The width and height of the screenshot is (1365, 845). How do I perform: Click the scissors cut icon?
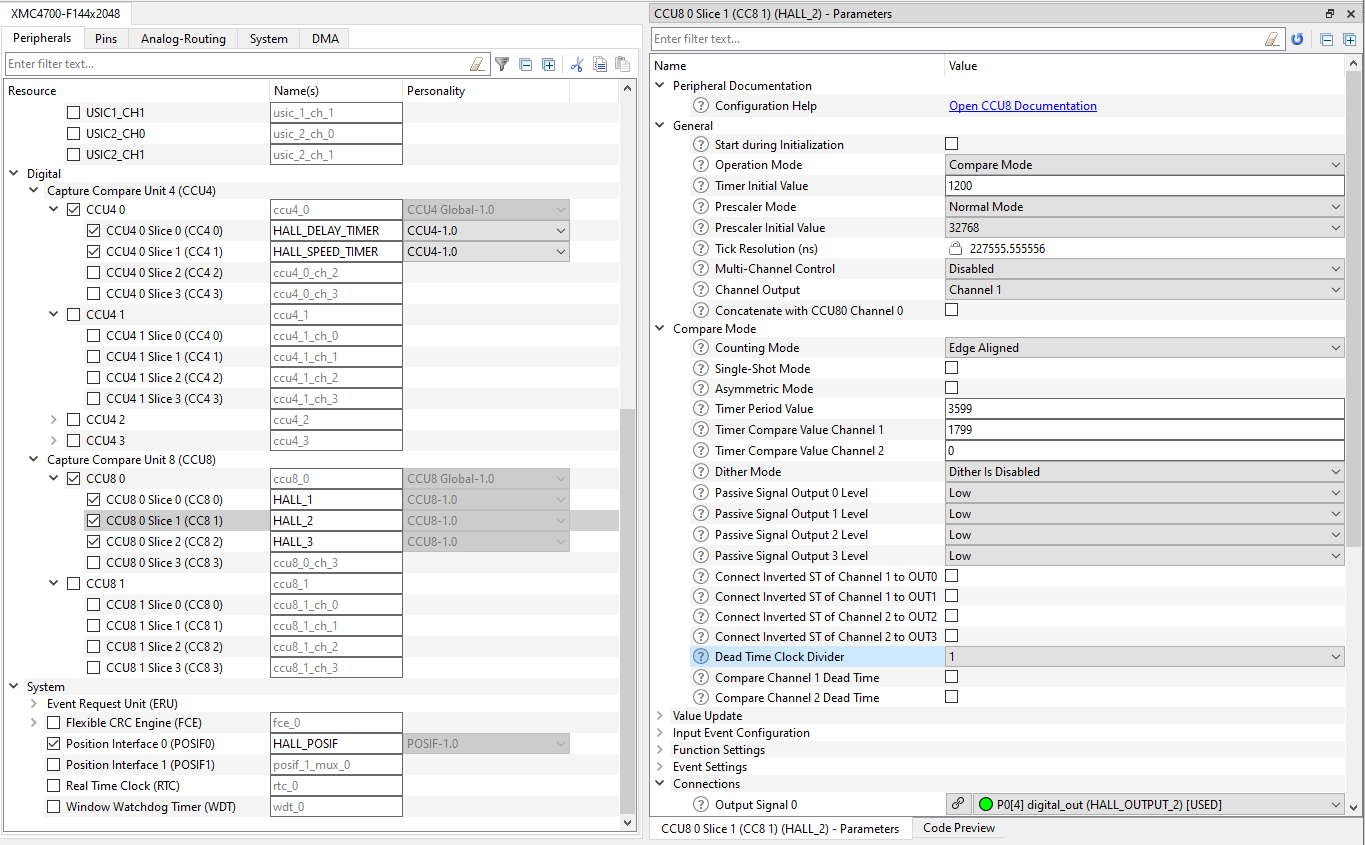click(x=577, y=64)
